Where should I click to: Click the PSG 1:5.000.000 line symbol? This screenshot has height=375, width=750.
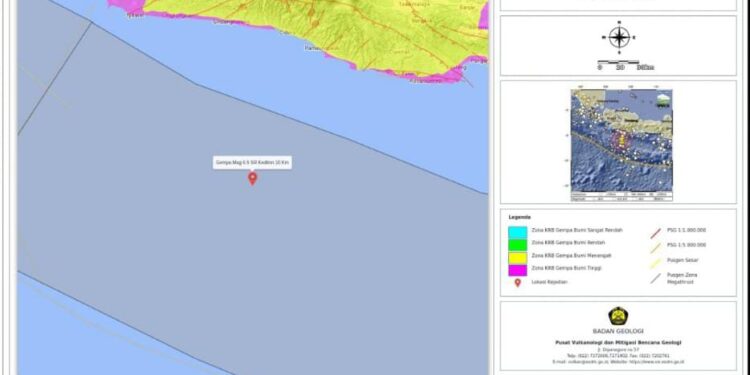coord(655,248)
